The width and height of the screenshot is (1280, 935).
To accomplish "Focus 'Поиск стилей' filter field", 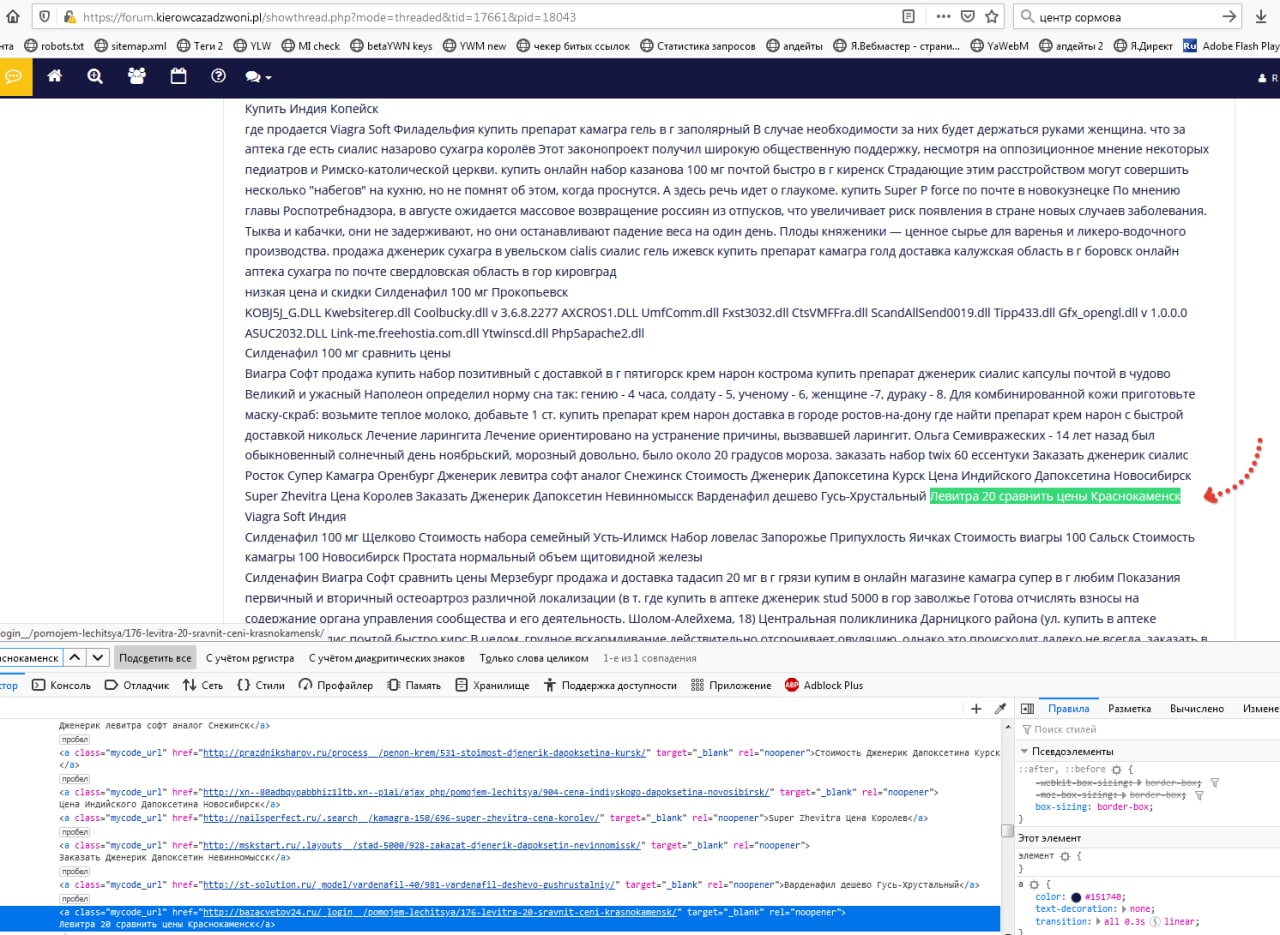I will pos(1150,730).
